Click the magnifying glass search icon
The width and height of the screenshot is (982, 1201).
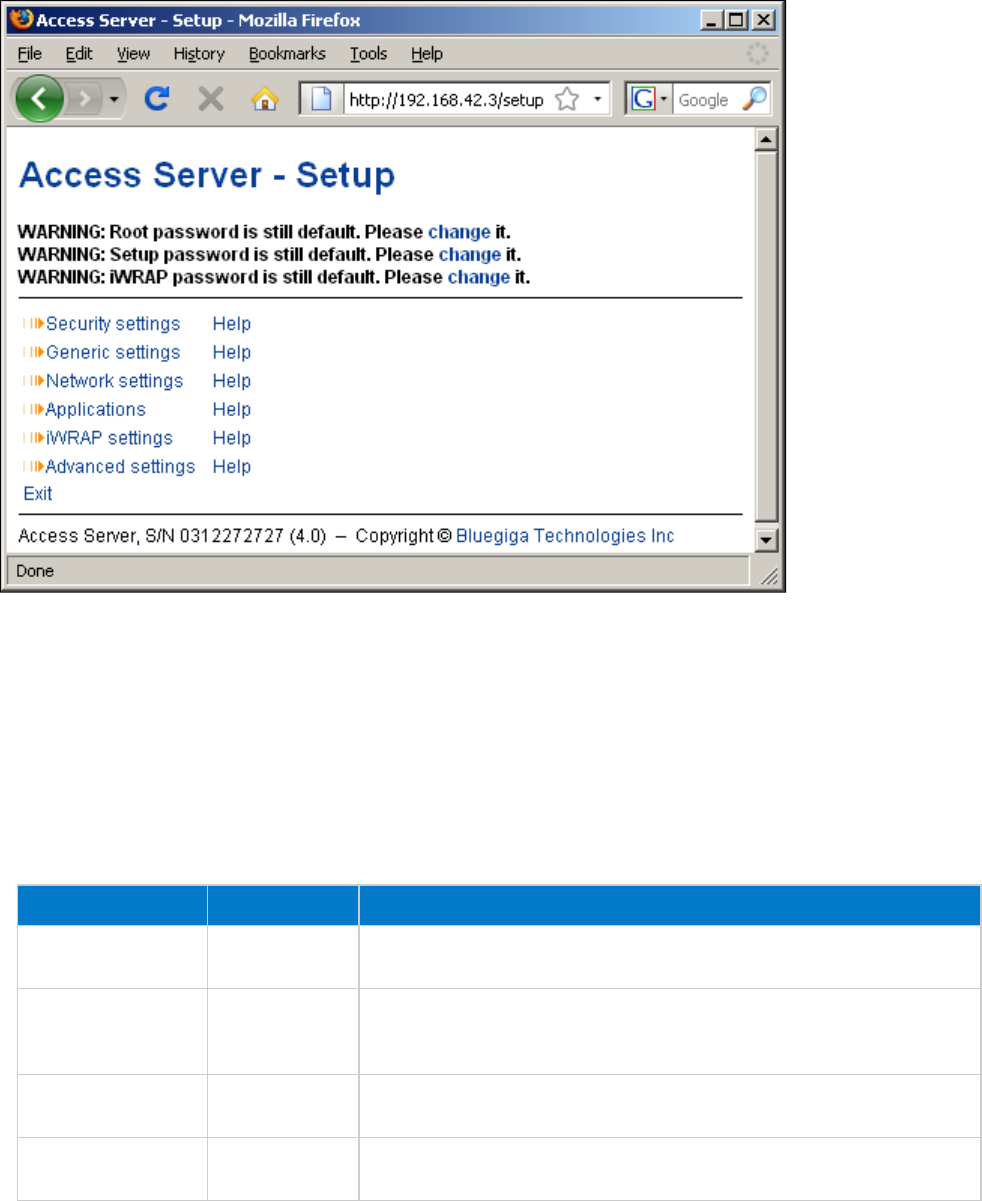point(755,99)
